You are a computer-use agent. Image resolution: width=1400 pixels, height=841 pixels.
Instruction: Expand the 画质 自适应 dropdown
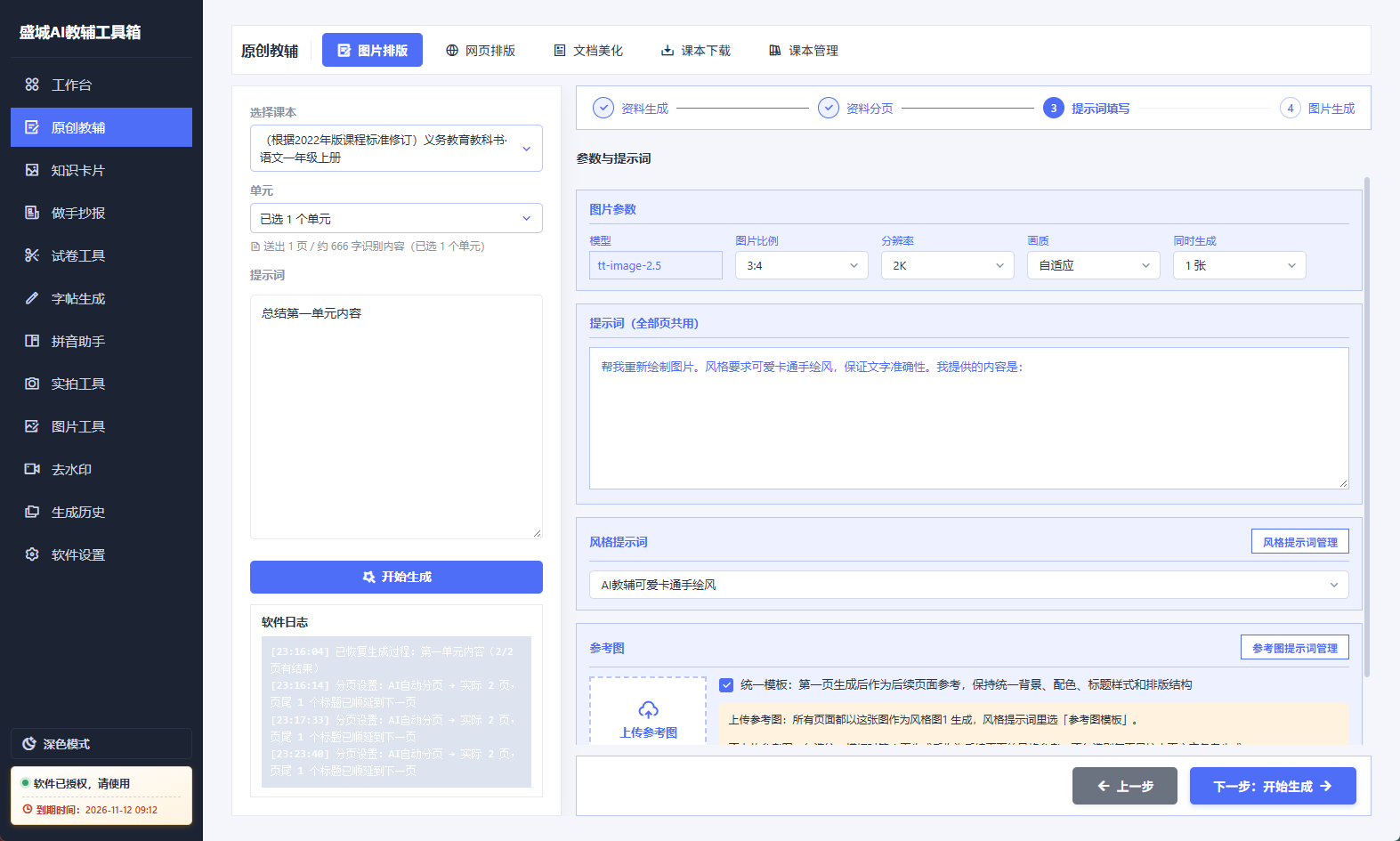(1094, 265)
